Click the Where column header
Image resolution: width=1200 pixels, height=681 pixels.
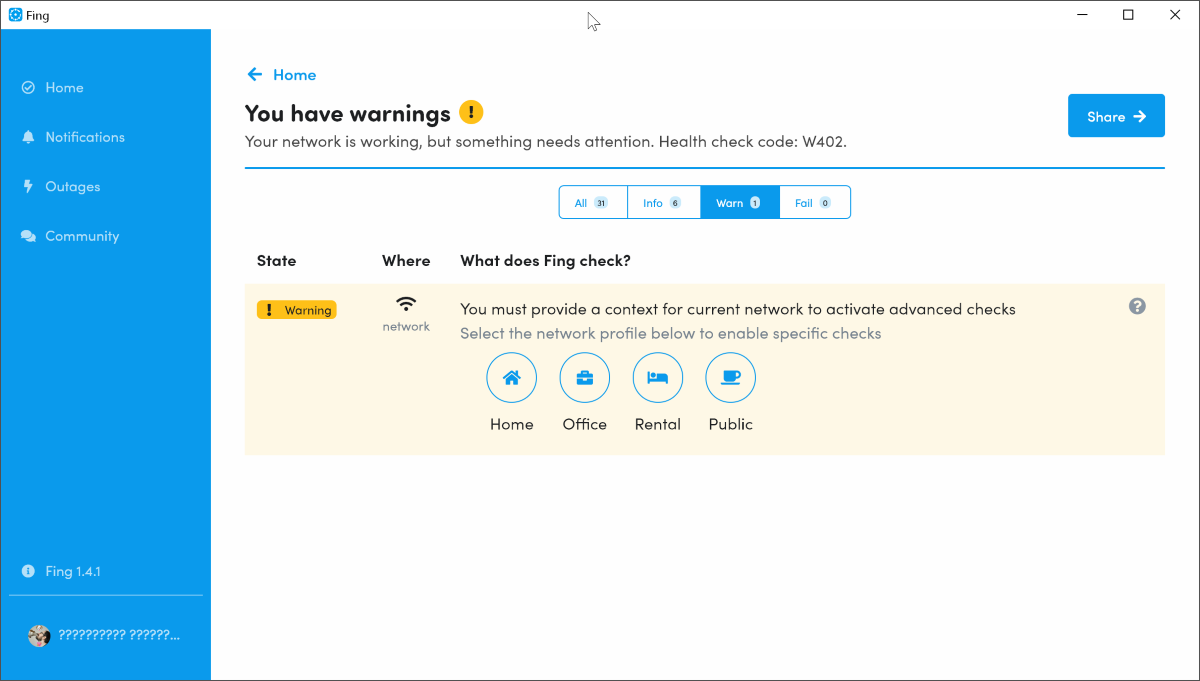tap(406, 261)
